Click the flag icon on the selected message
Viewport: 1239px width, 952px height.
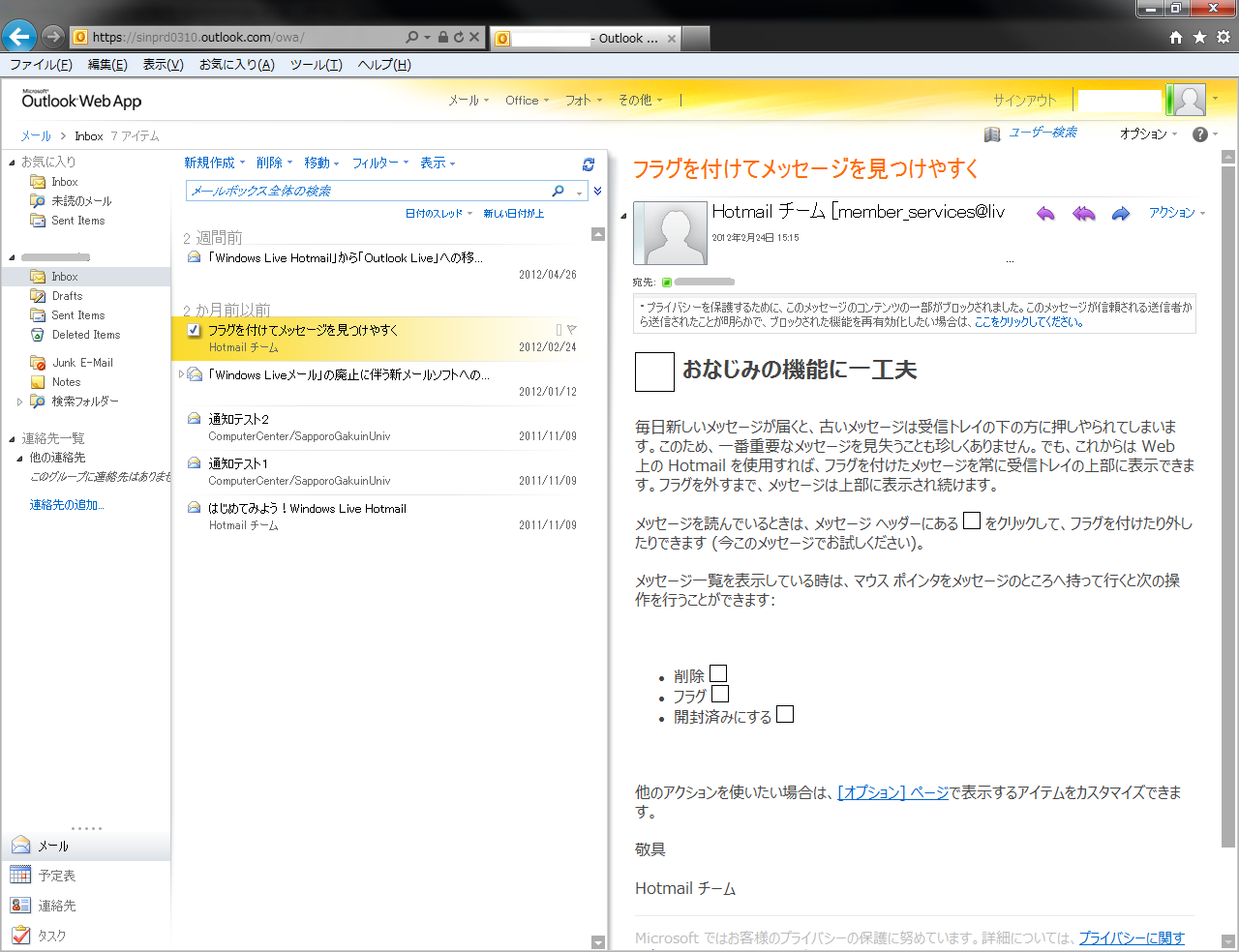click(571, 330)
